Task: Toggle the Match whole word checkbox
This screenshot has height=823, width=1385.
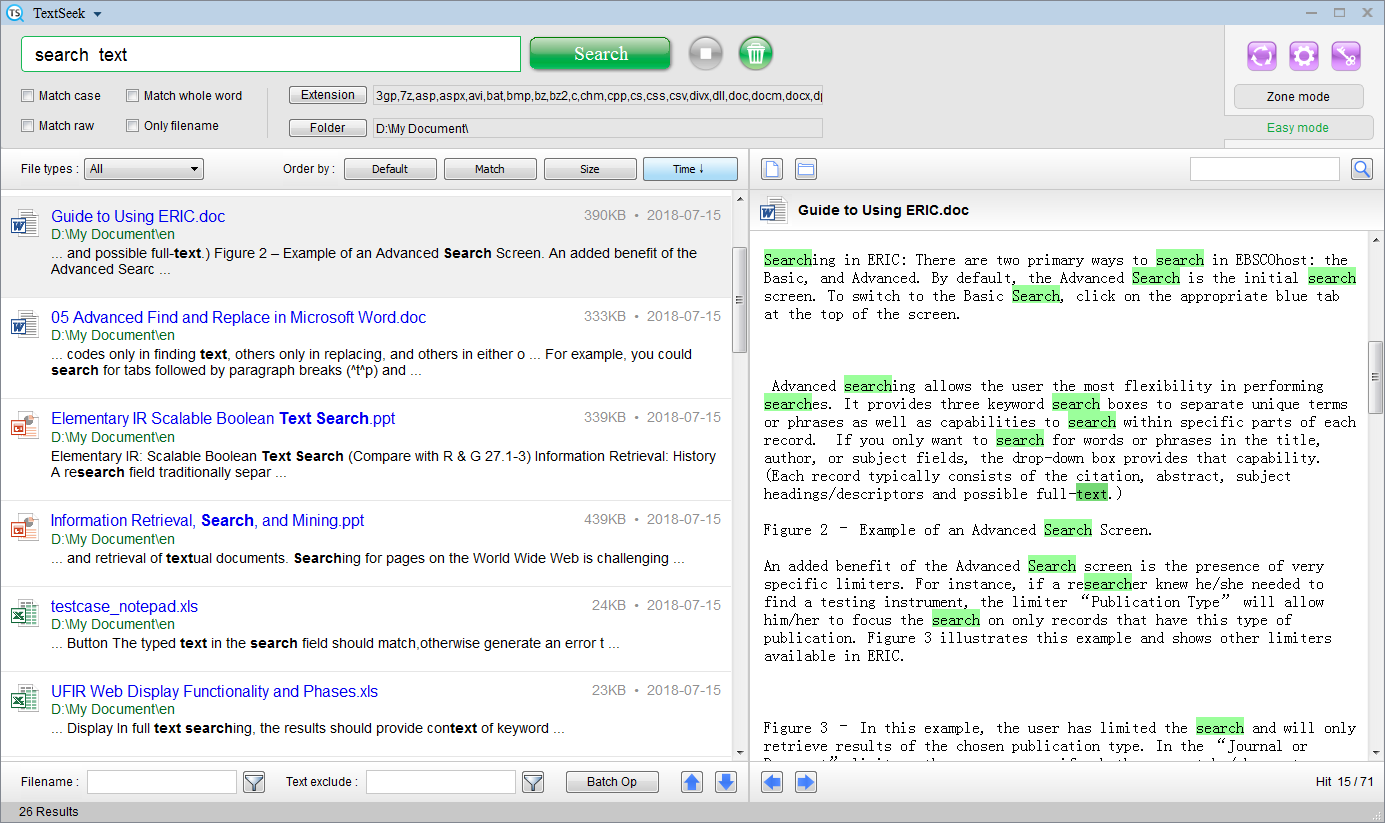Action: coord(133,96)
